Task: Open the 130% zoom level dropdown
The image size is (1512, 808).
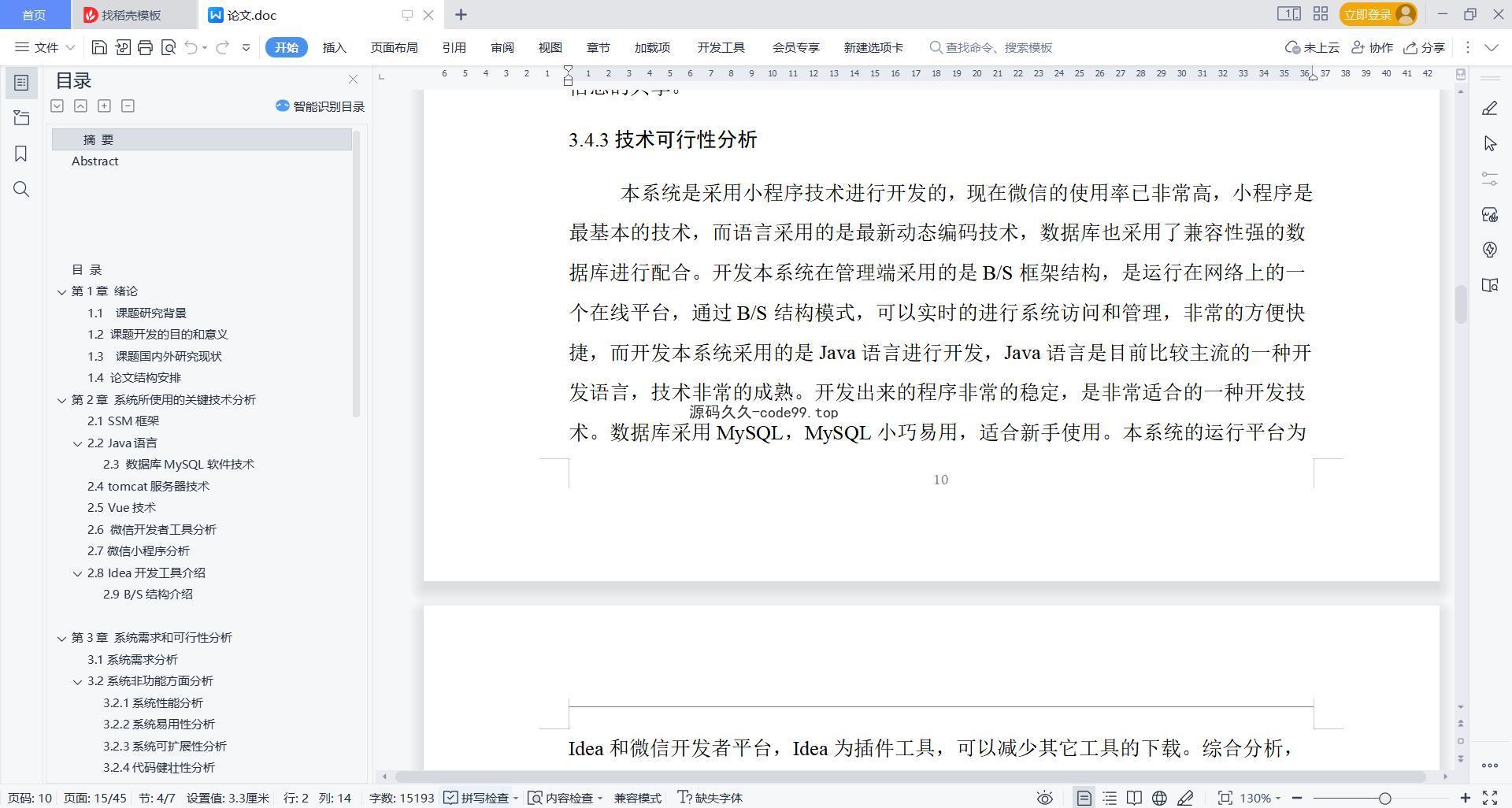Action: [x=1260, y=798]
